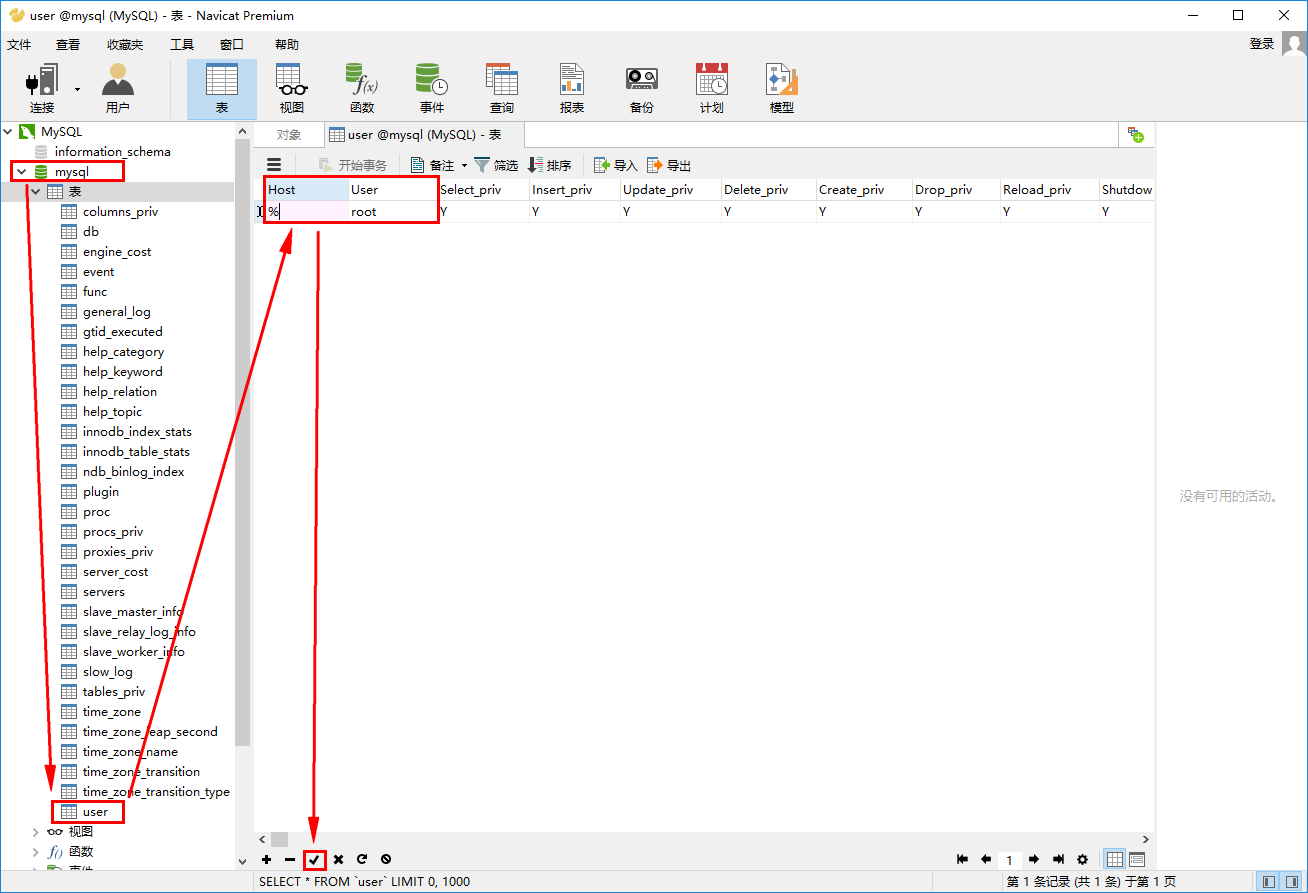Open the 工具 (Tools) menu
The image size is (1308, 893).
tap(182, 45)
